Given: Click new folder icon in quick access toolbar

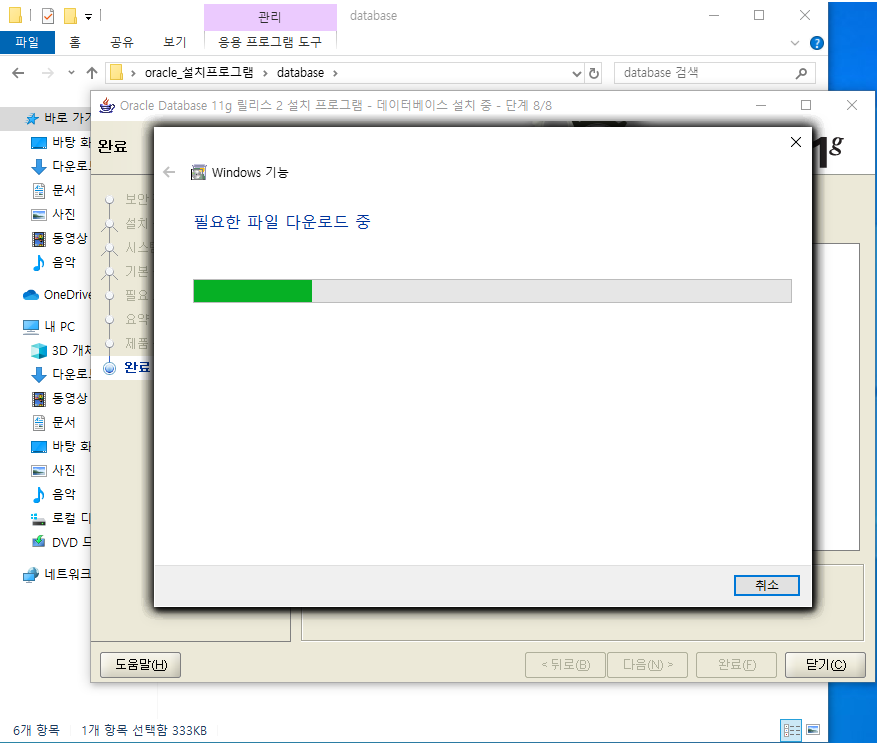Looking at the screenshot, I should [x=70, y=16].
